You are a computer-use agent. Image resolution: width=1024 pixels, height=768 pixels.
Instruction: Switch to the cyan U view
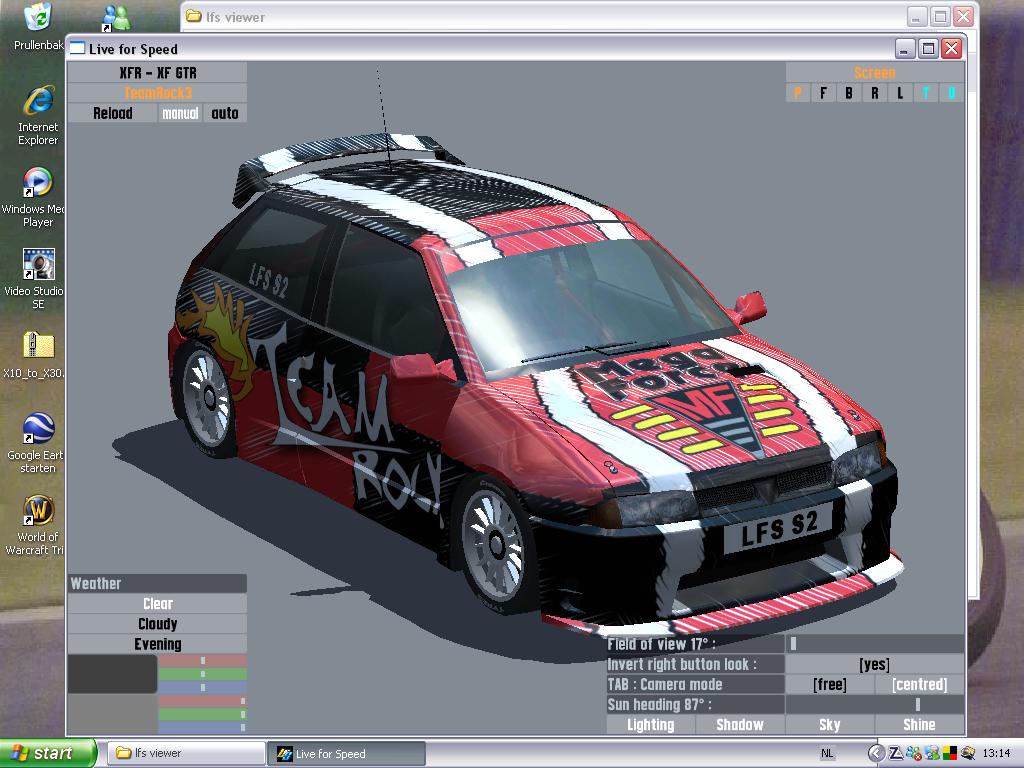coord(952,93)
